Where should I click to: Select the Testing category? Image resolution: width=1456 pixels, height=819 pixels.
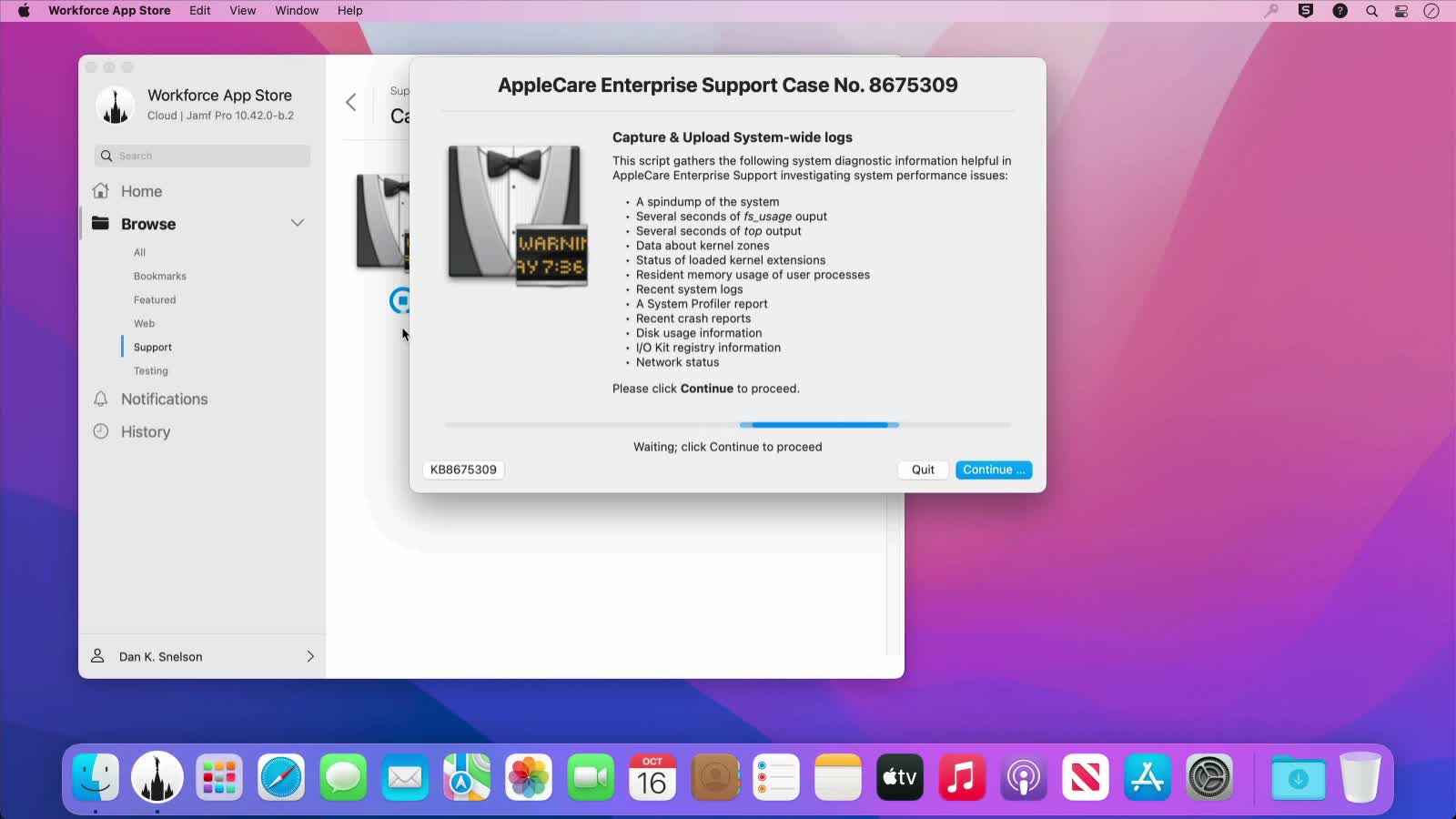coord(150,370)
